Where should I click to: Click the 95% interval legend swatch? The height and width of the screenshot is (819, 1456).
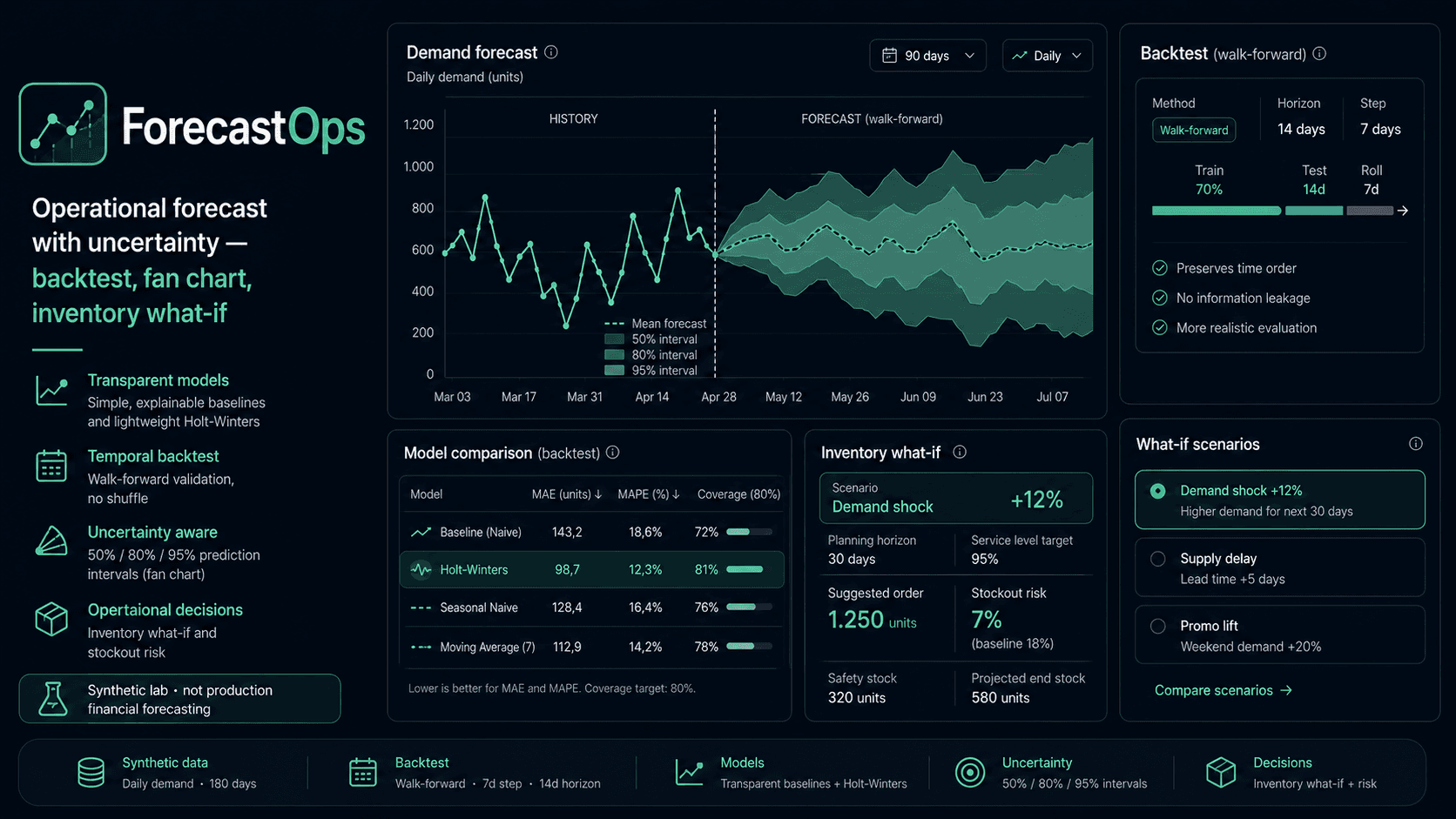point(615,371)
